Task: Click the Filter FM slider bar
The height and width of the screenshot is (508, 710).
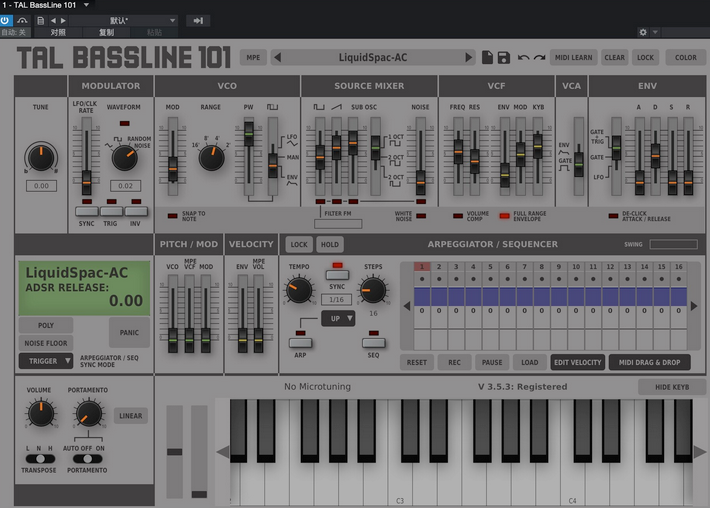Action: pos(338,224)
